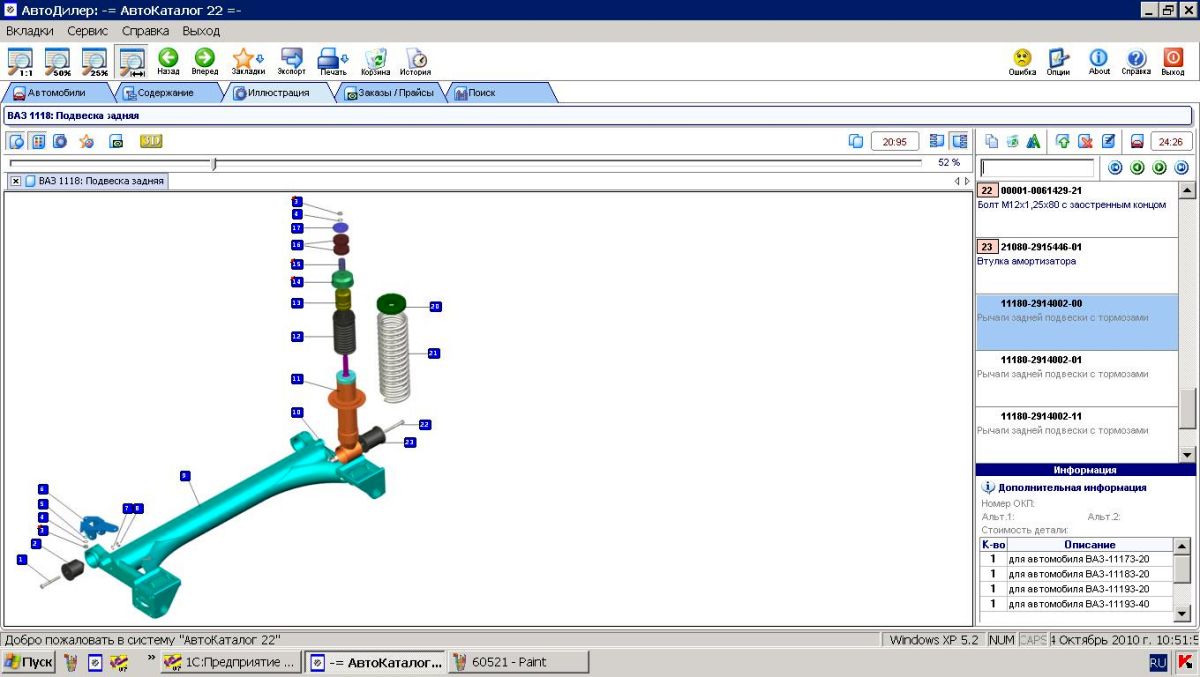Open the About dialog

tap(1099, 61)
